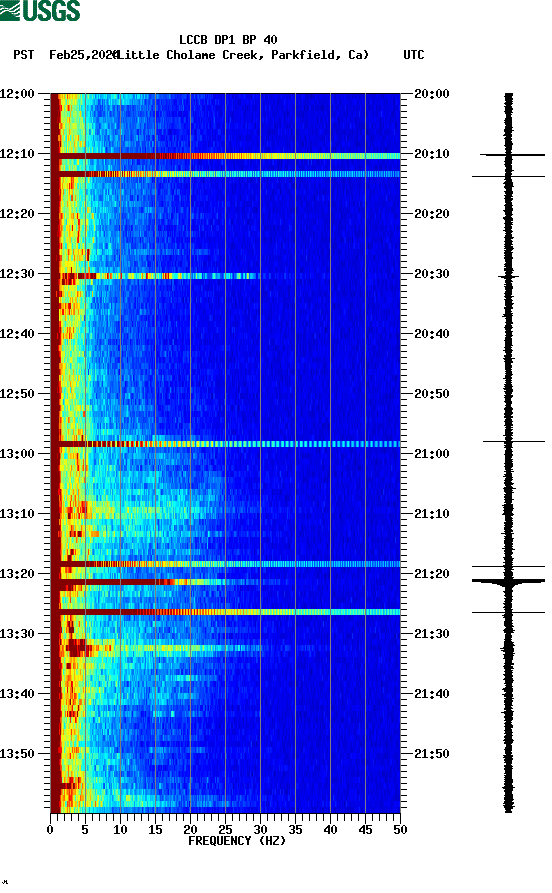Click the 21:00 UTC time label

click(432, 453)
